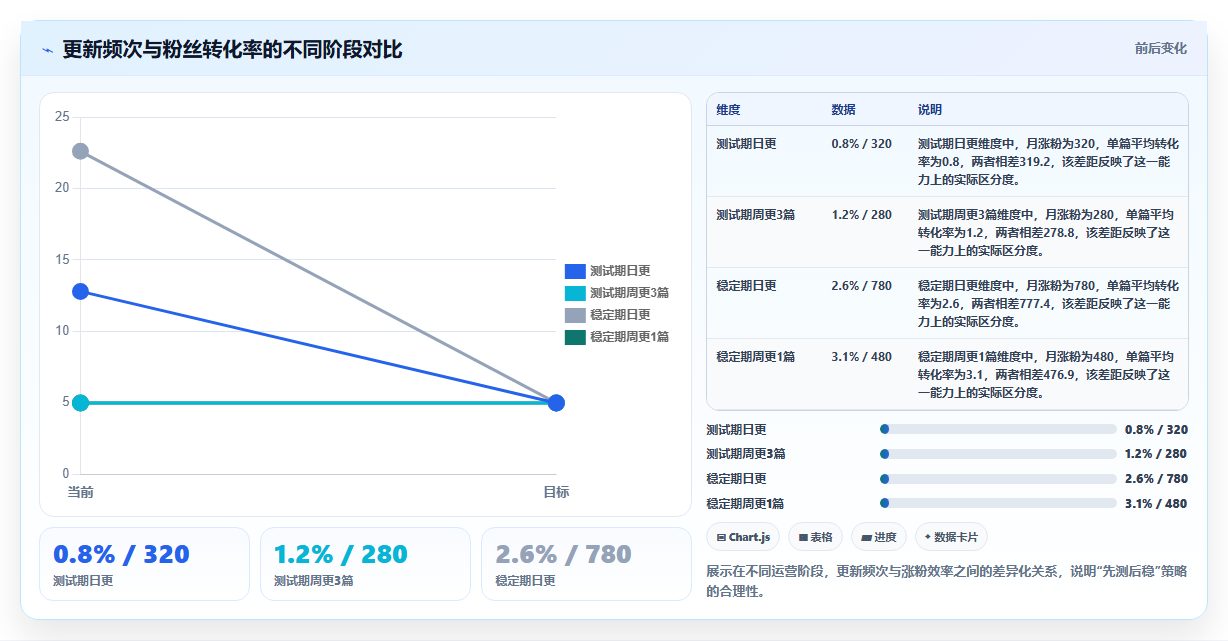The width and height of the screenshot is (1228, 641).
Task: Click the description mentioning 相差278.8
Action: coord(1048,232)
